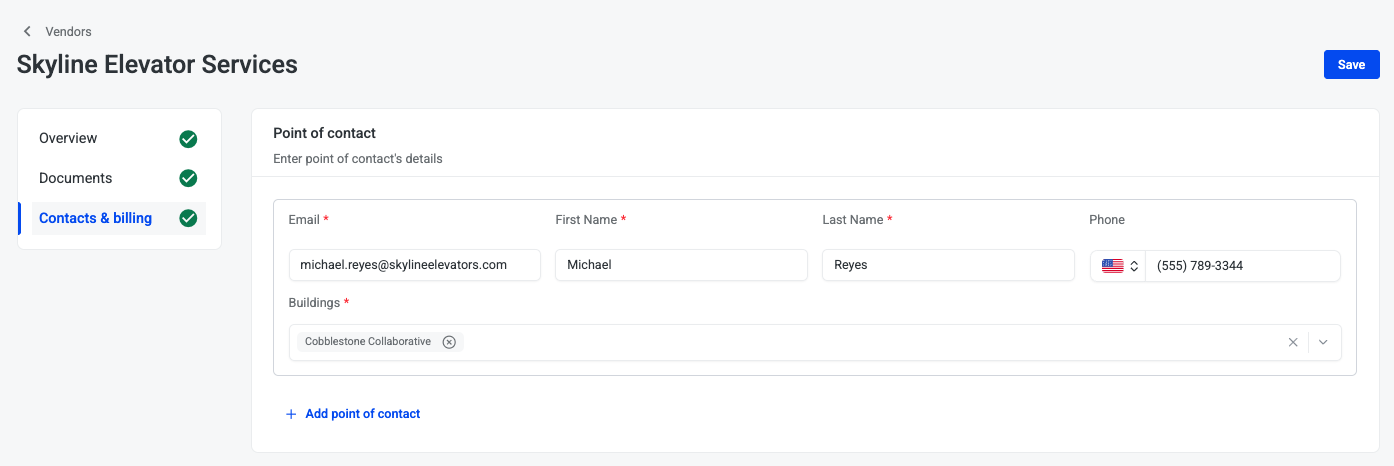Click the green checkmark beside Documents

point(188,179)
